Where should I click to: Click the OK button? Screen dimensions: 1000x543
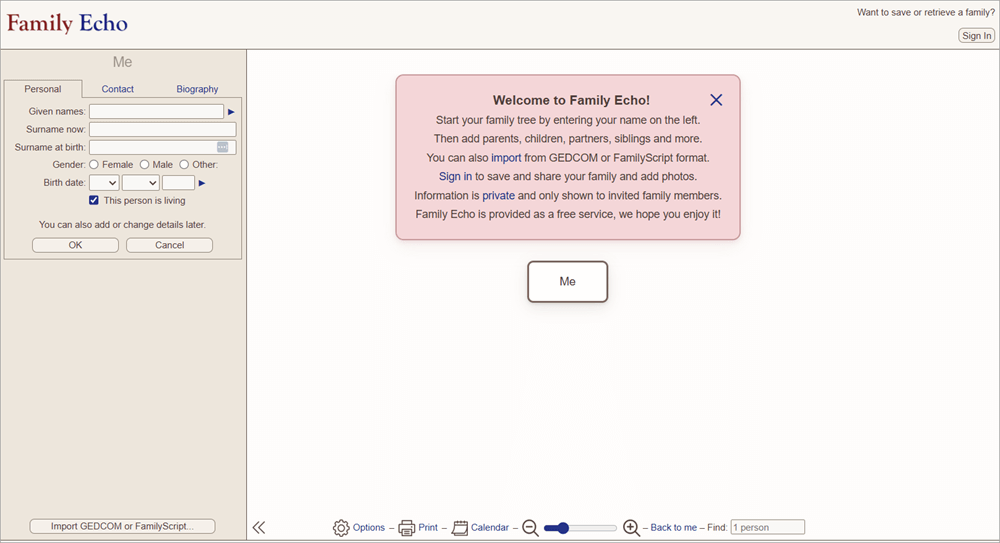[75, 245]
